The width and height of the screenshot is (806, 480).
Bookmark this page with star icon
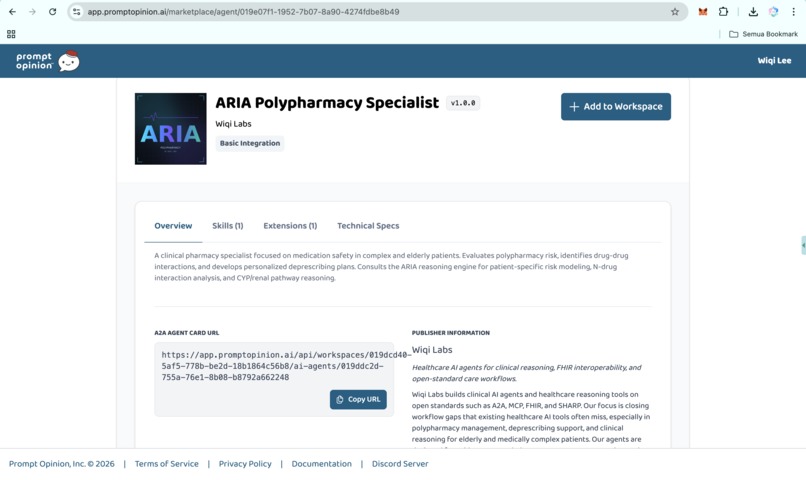tap(675, 12)
